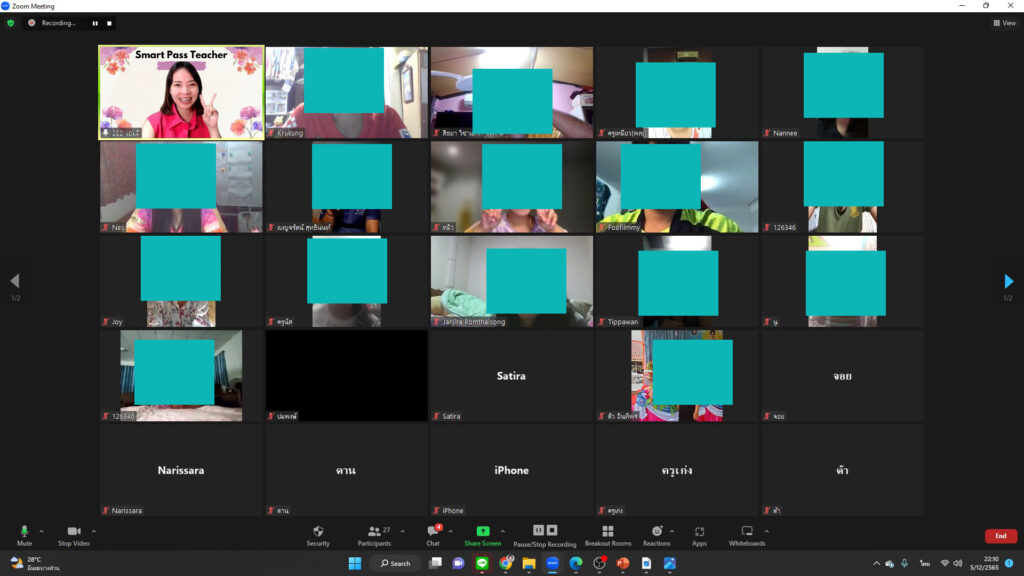Stop Video camera toggle
The width and height of the screenshot is (1024, 576).
(73, 535)
